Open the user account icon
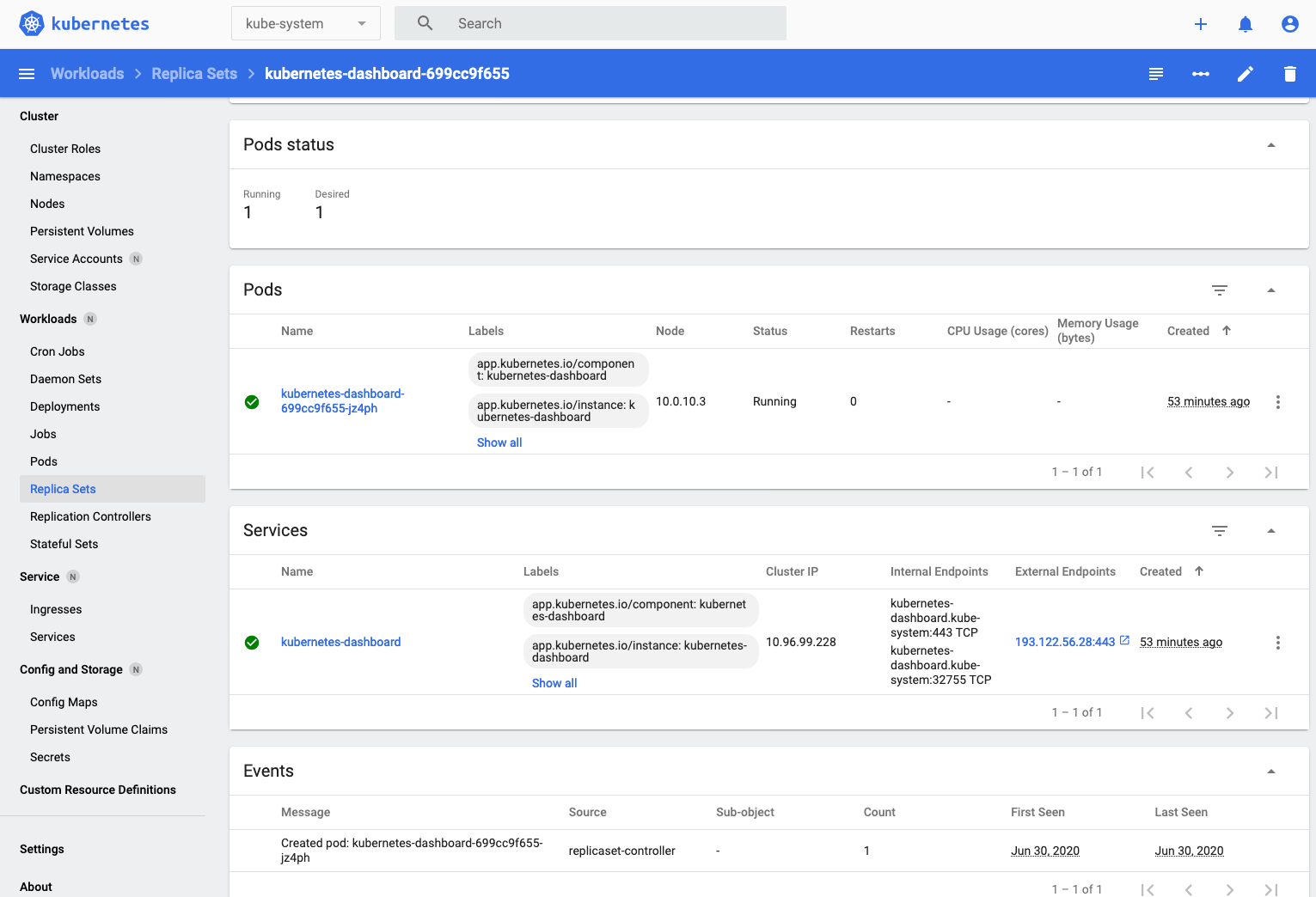The width and height of the screenshot is (1316, 897). [1290, 24]
